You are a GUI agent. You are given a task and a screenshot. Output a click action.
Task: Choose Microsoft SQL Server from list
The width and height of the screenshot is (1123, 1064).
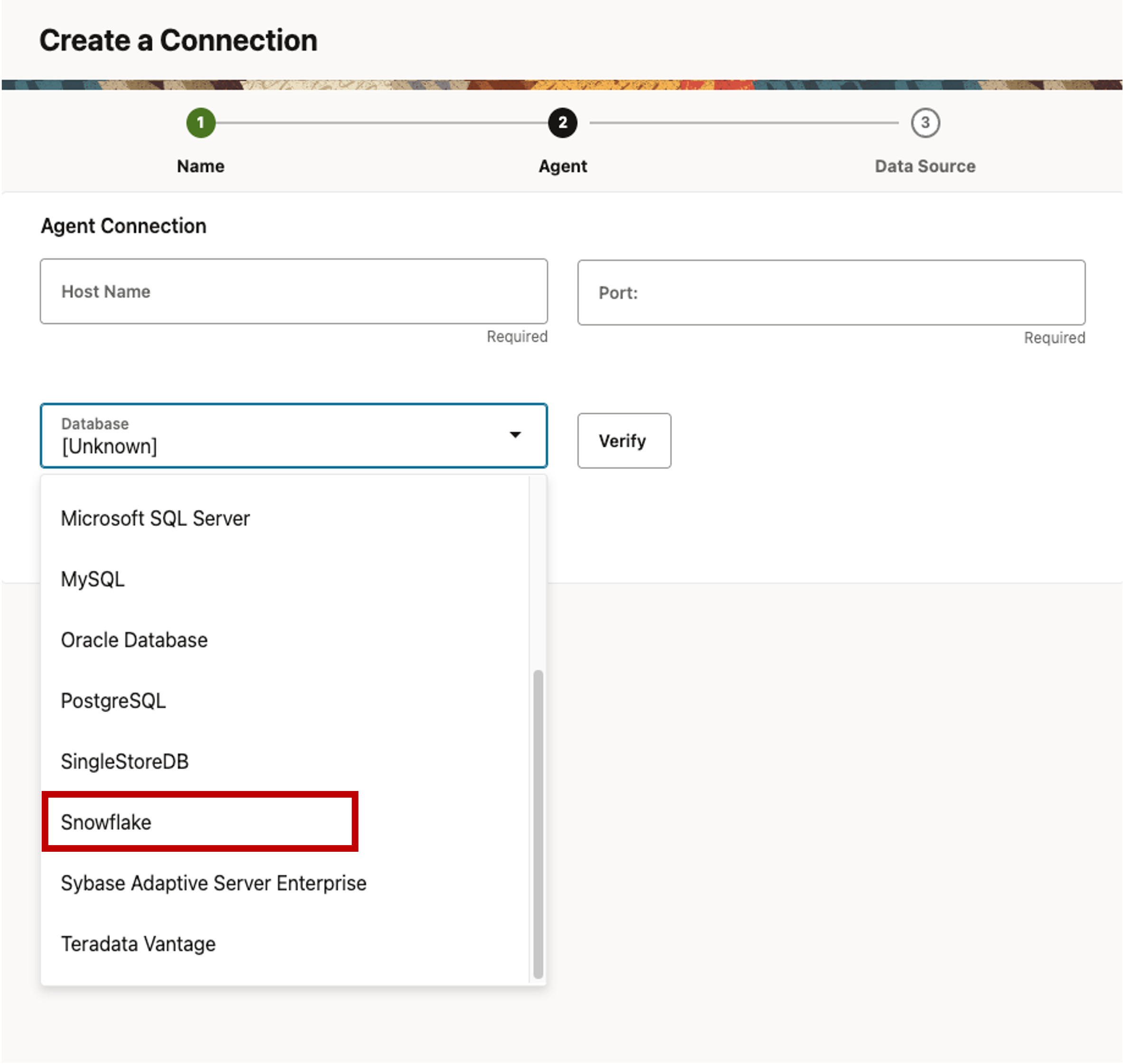155,518
